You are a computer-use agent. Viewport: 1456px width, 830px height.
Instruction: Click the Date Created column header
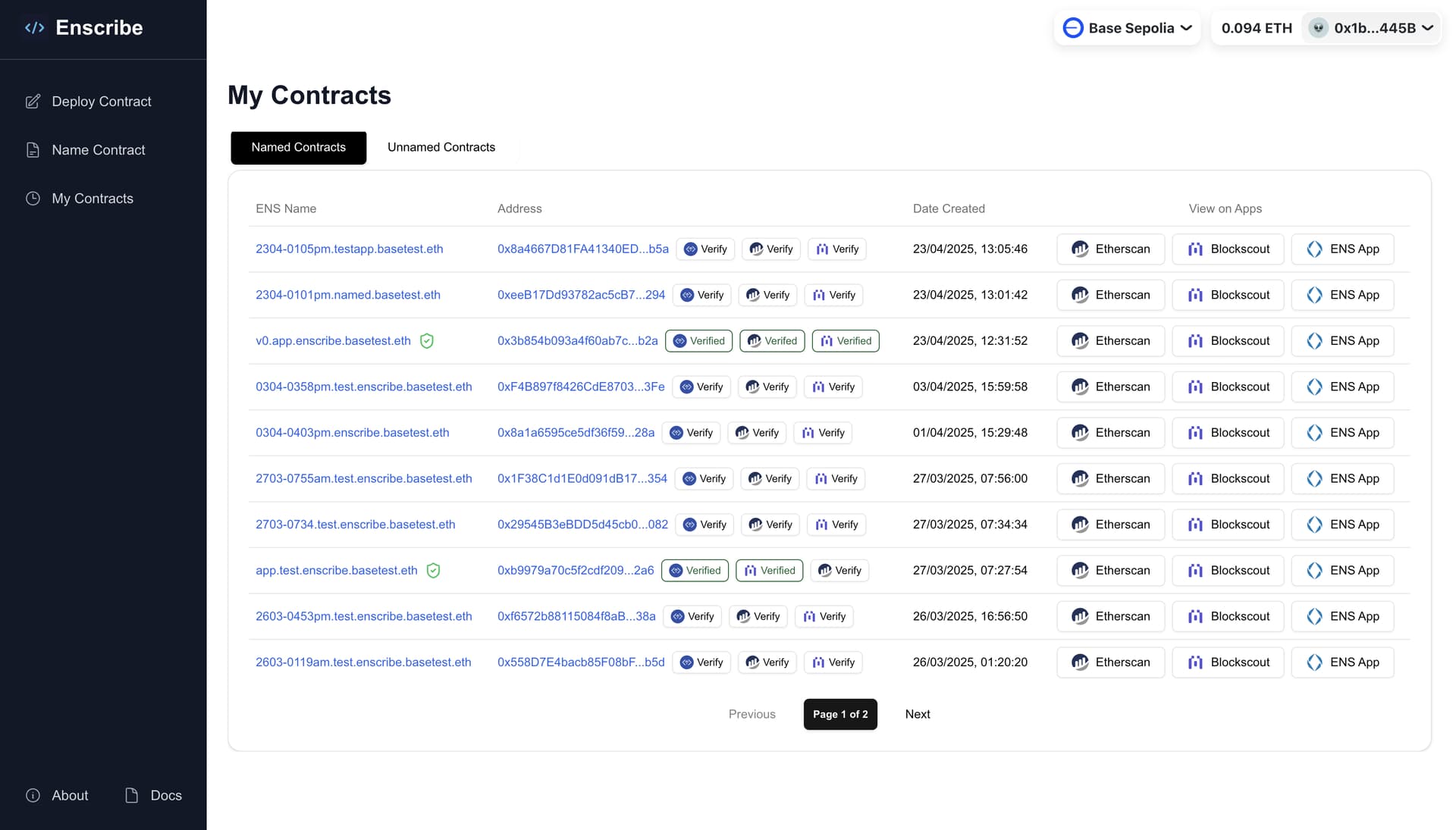point(949,208)
